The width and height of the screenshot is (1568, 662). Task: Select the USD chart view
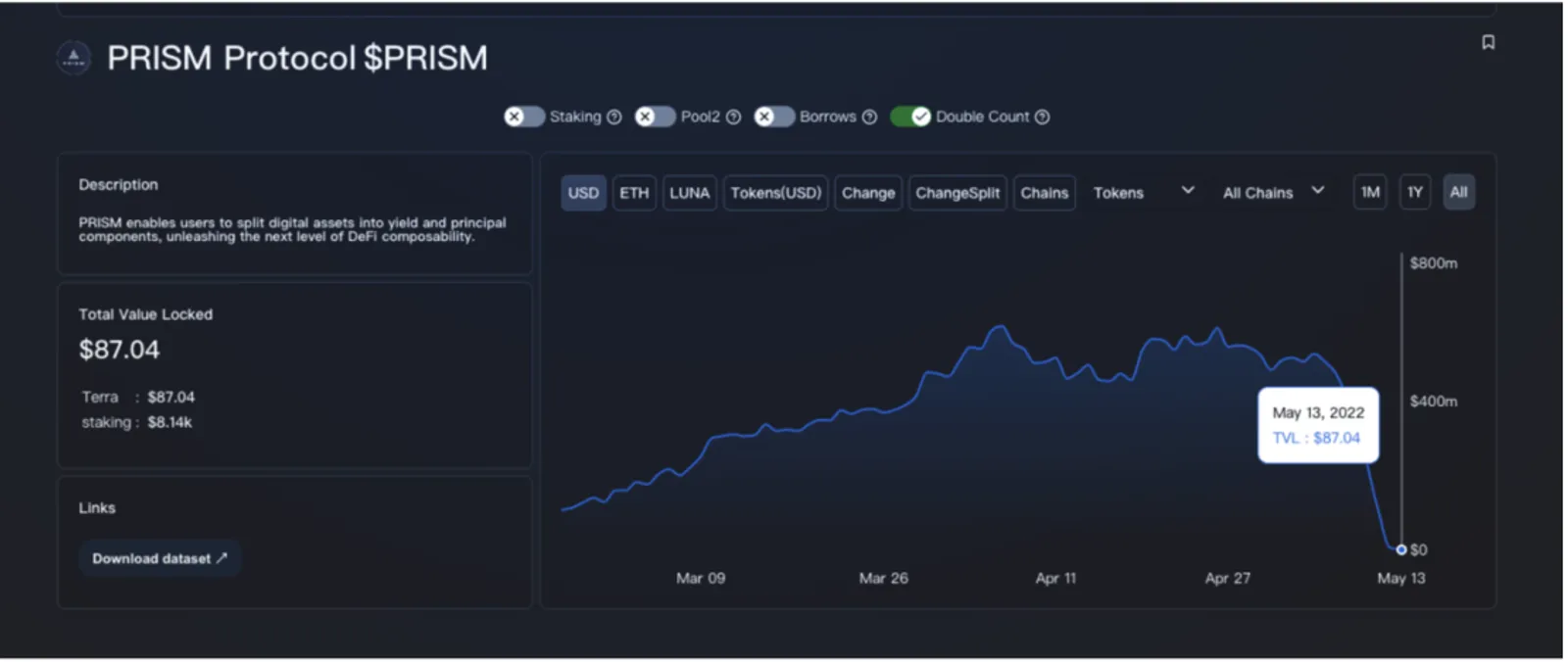583,193
